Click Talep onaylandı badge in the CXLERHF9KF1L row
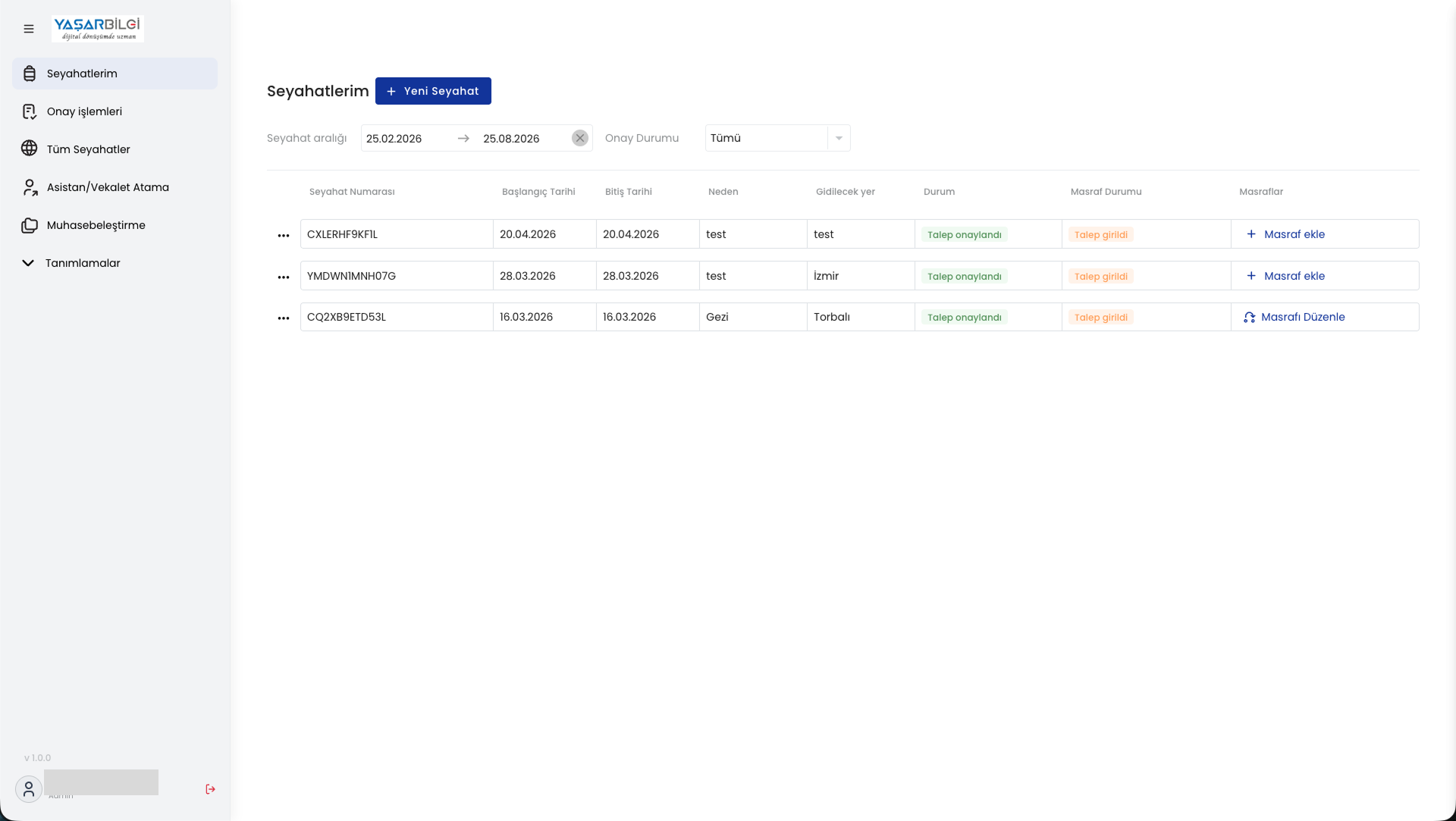The image size is (1456, 821). pos(964,235)
